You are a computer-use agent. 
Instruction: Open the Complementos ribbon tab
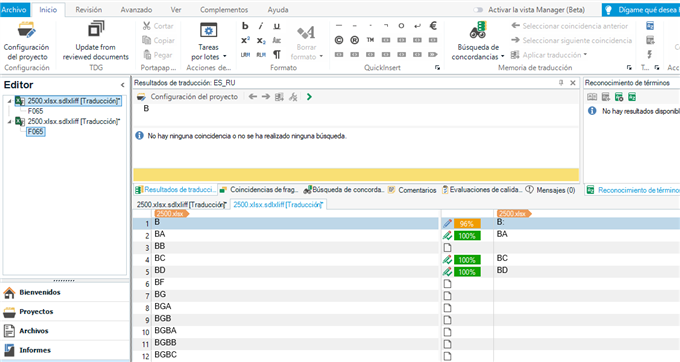click(x=224, y=10)
